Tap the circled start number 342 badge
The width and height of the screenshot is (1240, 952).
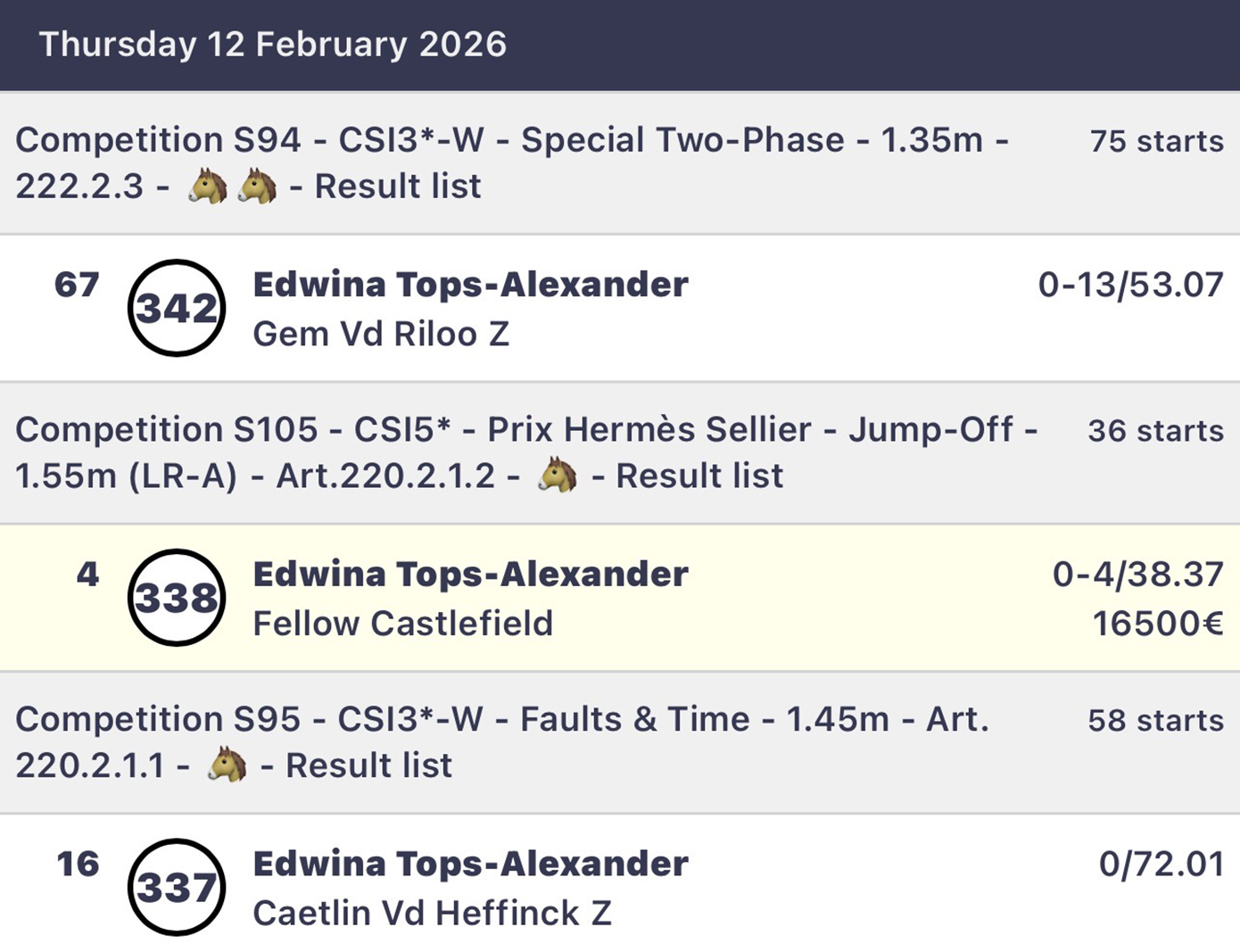(x=177, y=308)
